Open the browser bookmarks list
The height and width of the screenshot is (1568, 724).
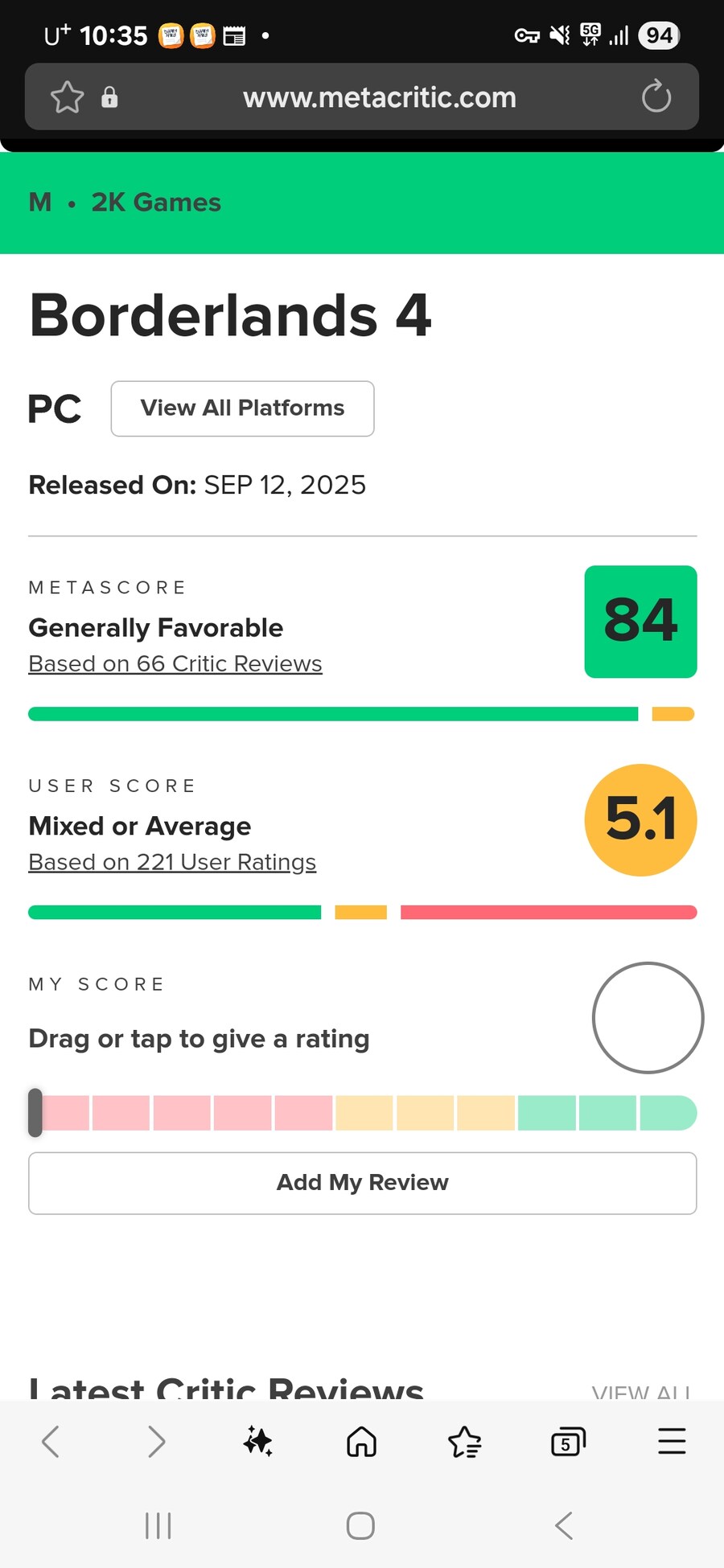[x=464, y=1442]
